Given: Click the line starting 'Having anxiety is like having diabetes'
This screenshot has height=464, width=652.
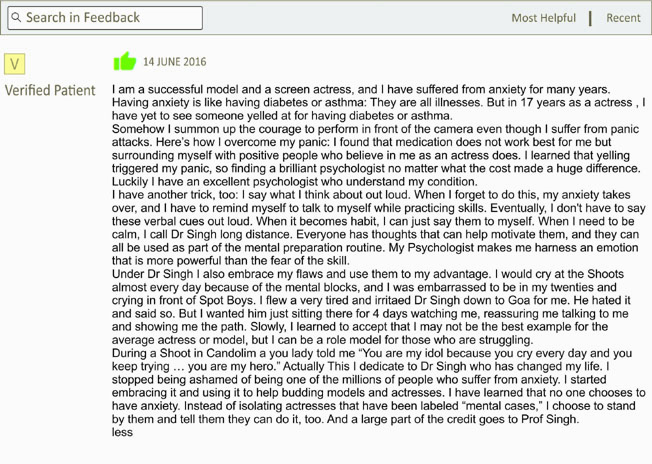Looking at the screenshot, I should pos(378,102).
